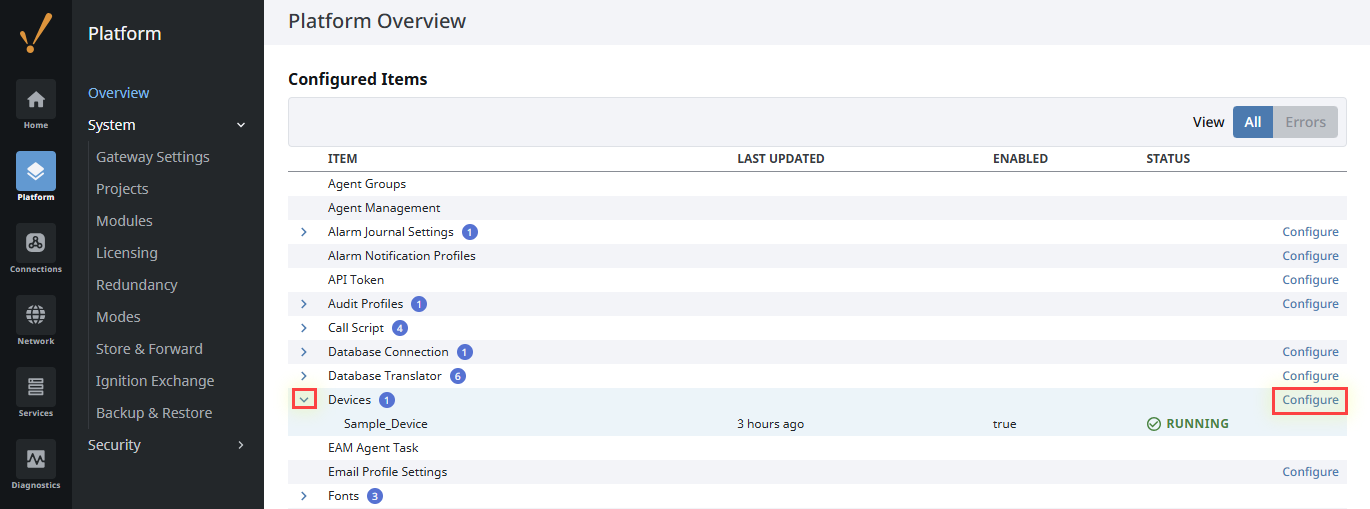Open Store & Forward in sidebar
The image size is (1370, 509).
149,349
